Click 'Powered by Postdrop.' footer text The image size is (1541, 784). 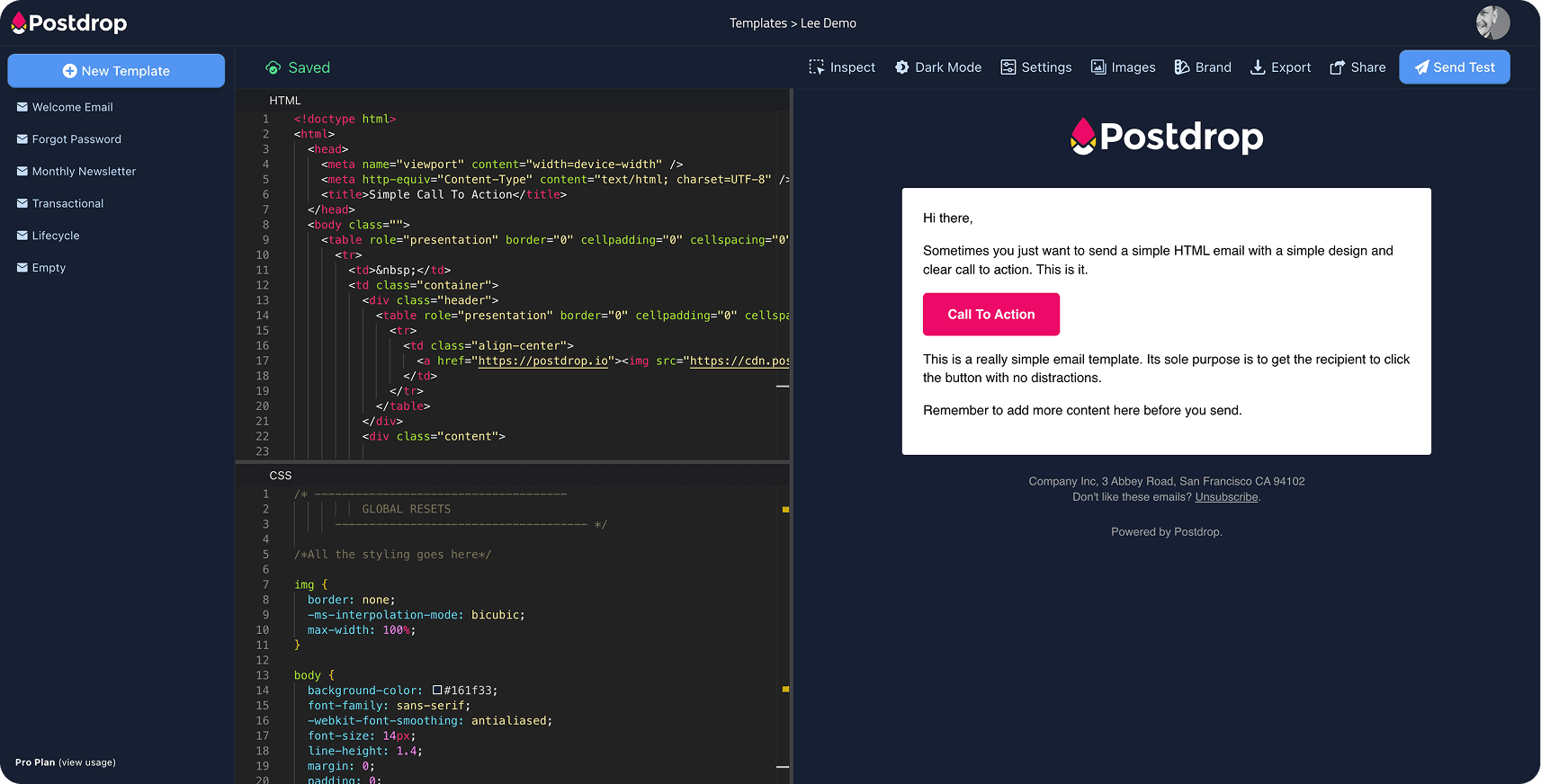[x=1167, y=532]
